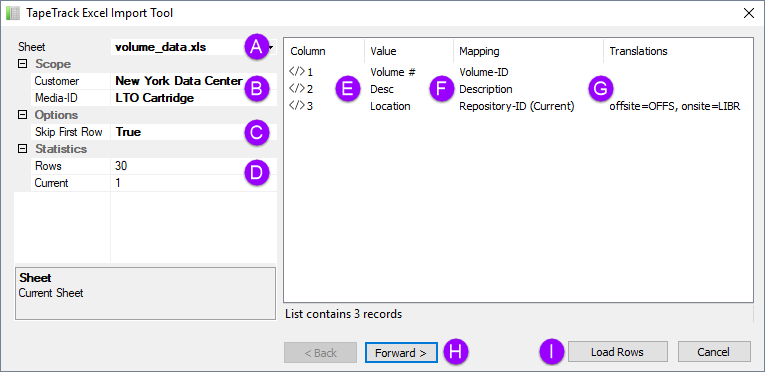
Task: Sort by the Column header
Action: point(308,51)
